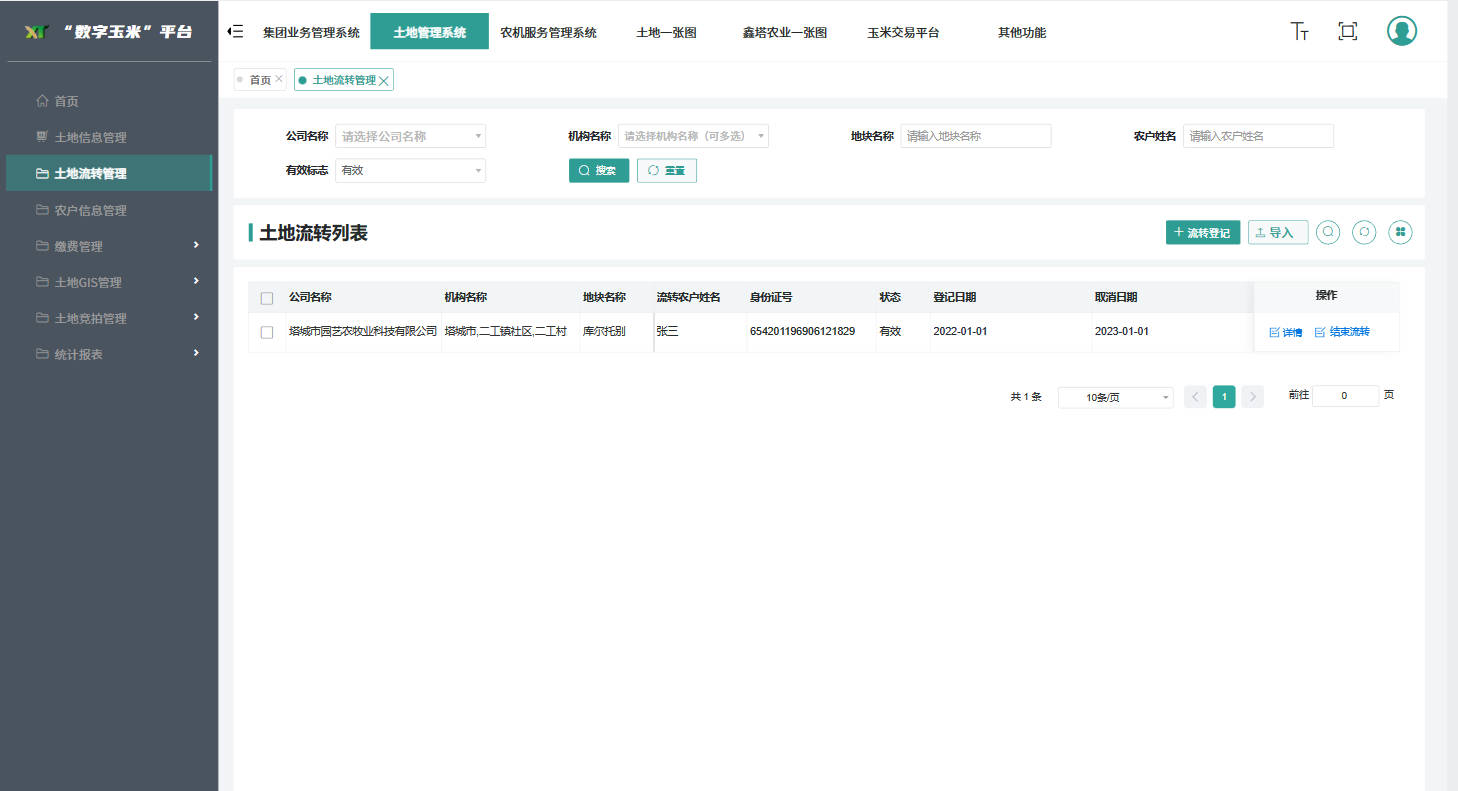Click the 搜索 button

(x=599, y=170)
